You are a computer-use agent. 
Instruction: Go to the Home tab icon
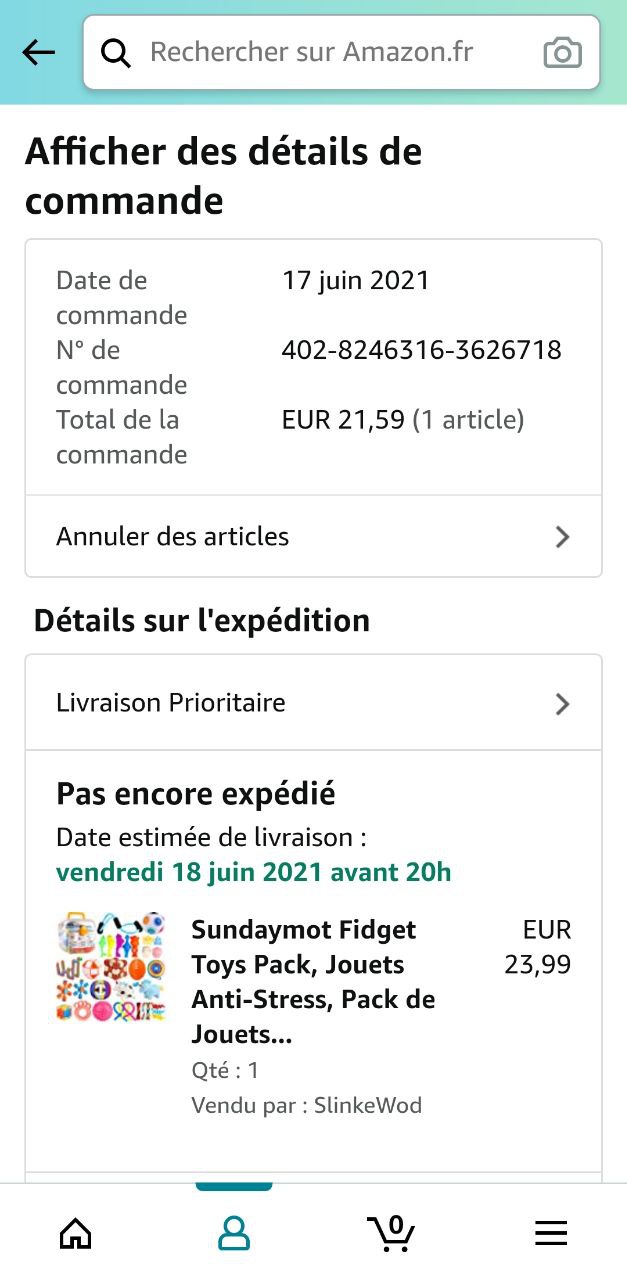(x=76, y=1234)
